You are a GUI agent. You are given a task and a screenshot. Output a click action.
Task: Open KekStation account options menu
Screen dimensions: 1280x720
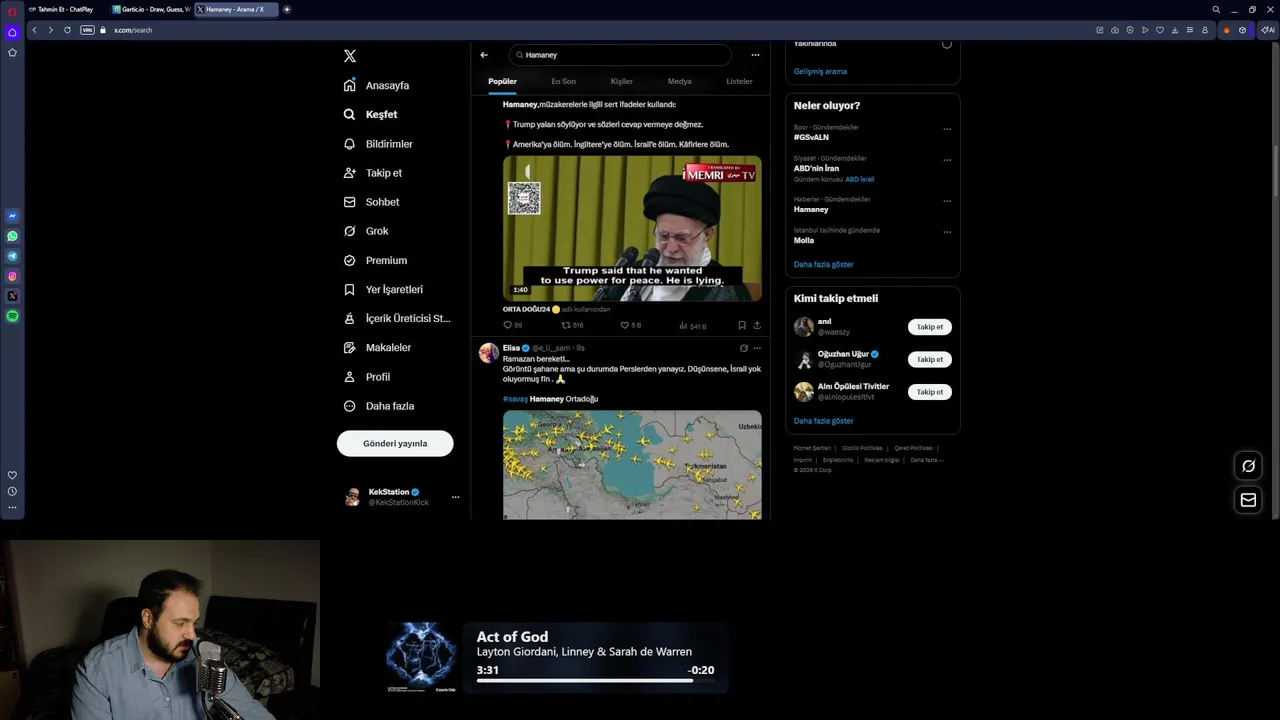455,497
